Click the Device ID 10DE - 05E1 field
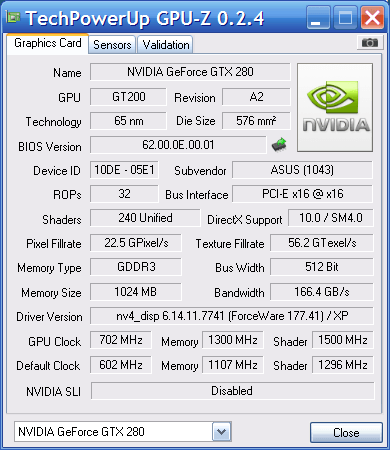This screenshot has height=450, width=390. pyautogui.click(x=124, y=170)
